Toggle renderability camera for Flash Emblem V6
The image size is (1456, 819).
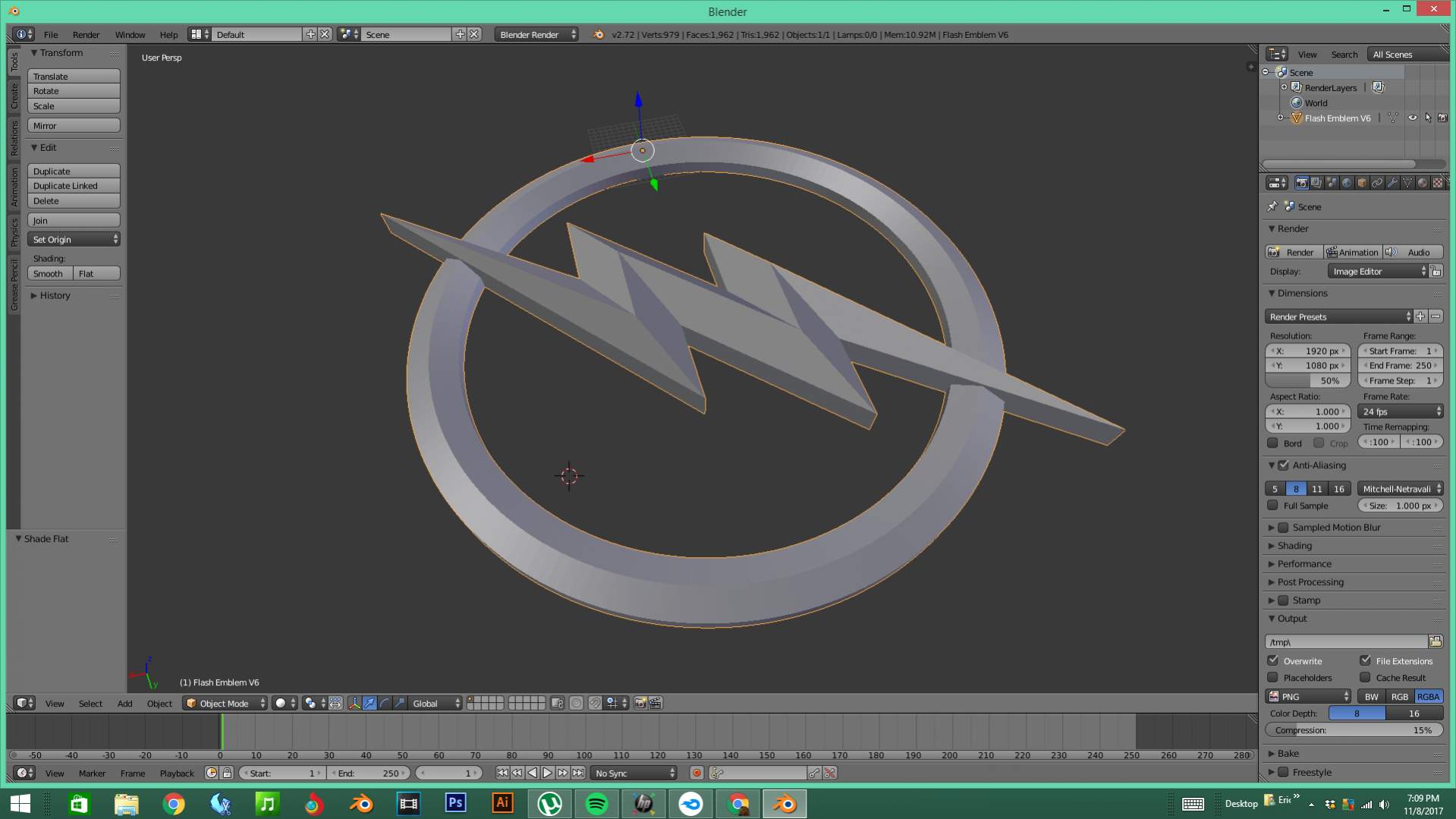(1443, 118)
